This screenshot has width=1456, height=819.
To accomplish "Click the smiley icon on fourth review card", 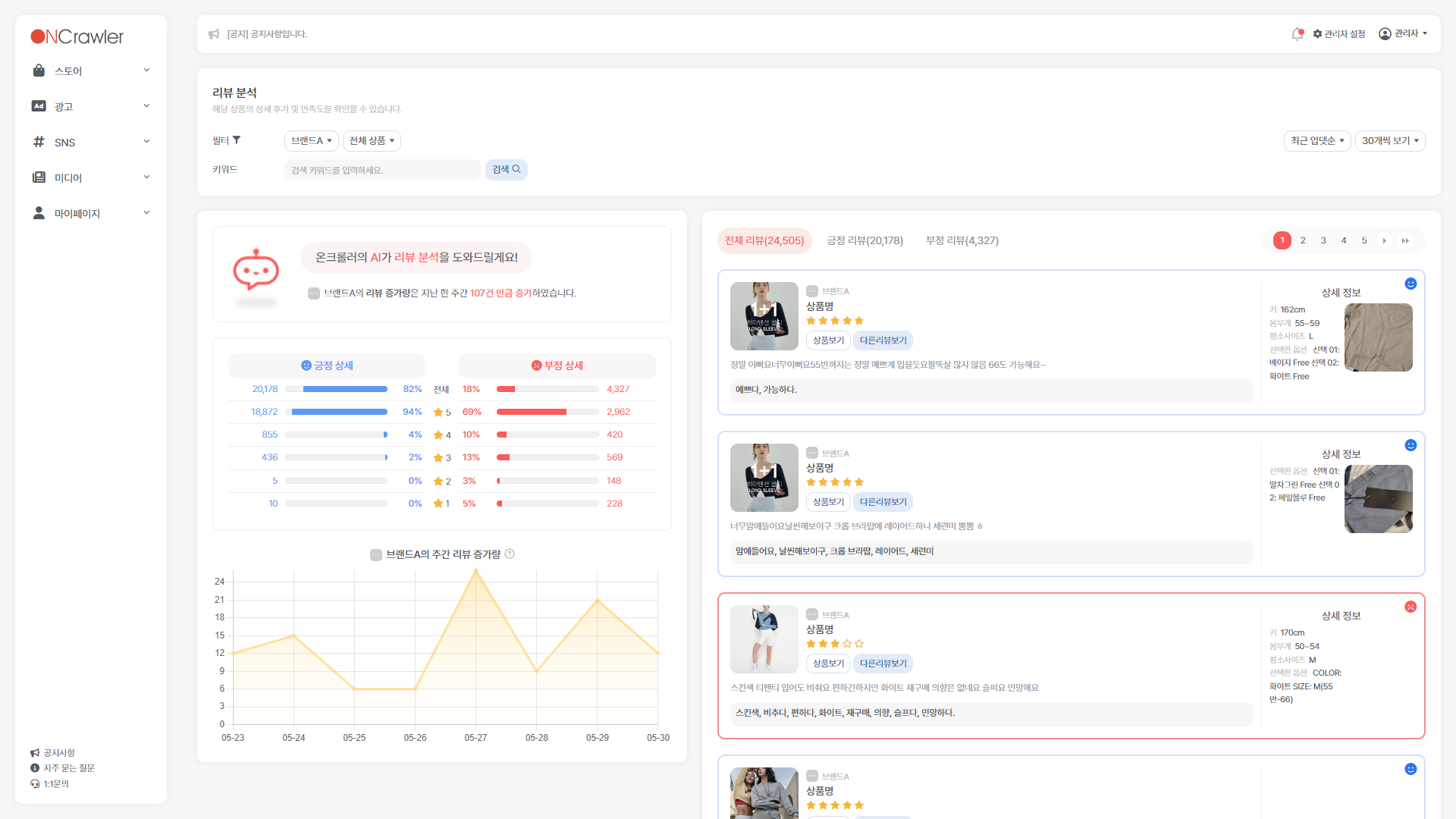I will [1410, 769].
